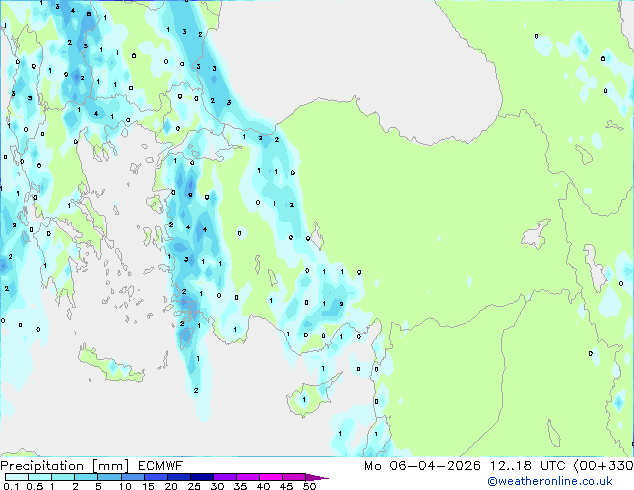Viewport: 634px width, 490px height.
Task: Select the 25–30 mm navy swatch
Action: point(201,477)
